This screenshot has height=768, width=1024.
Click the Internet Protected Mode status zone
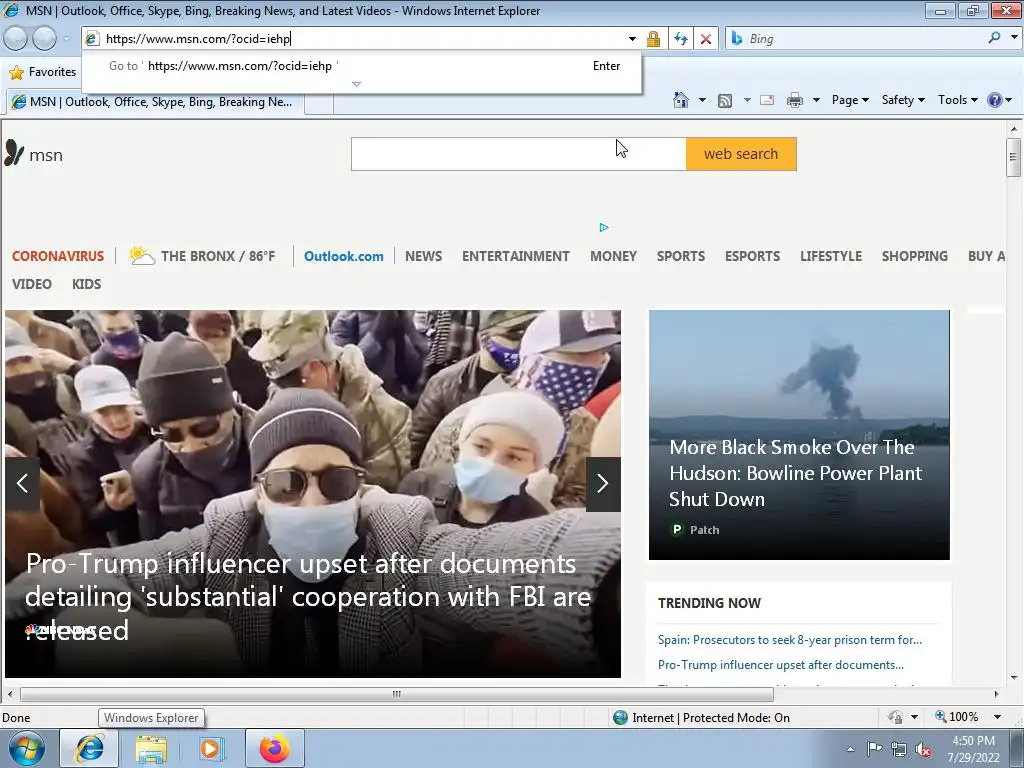(x=701, y=718)
